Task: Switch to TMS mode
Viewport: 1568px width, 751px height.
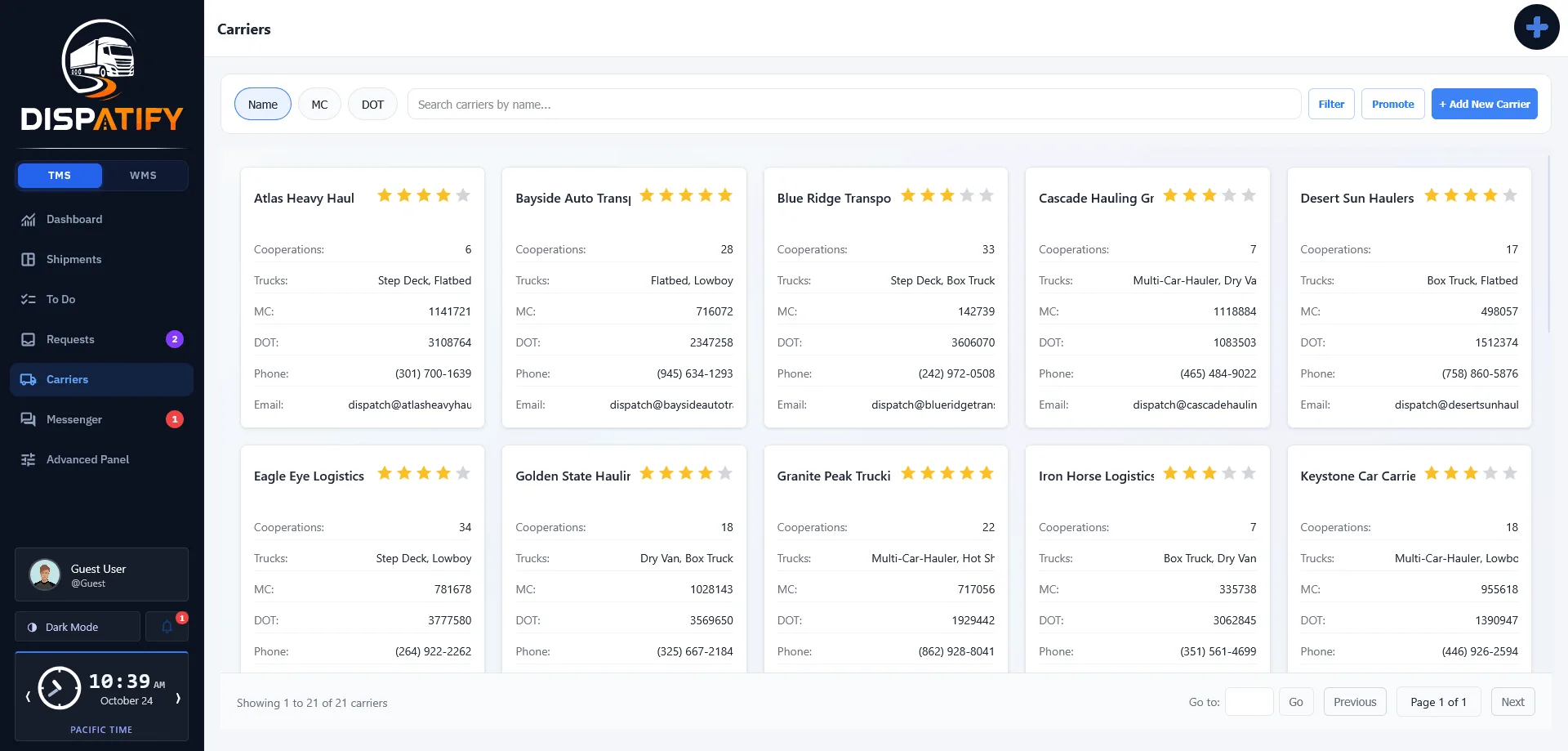Action: pos(60,176)
